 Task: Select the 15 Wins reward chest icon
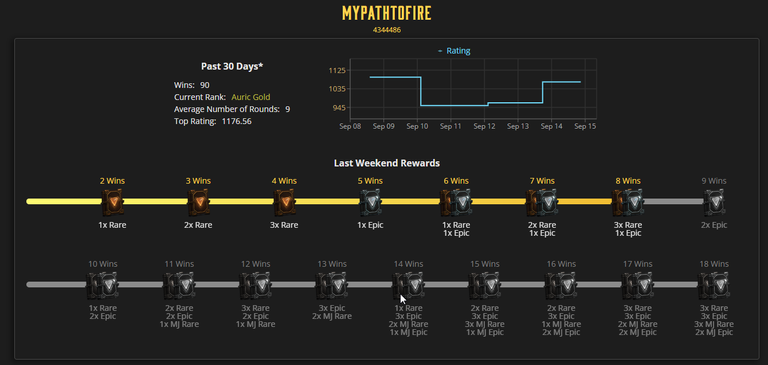pos(484,285)
